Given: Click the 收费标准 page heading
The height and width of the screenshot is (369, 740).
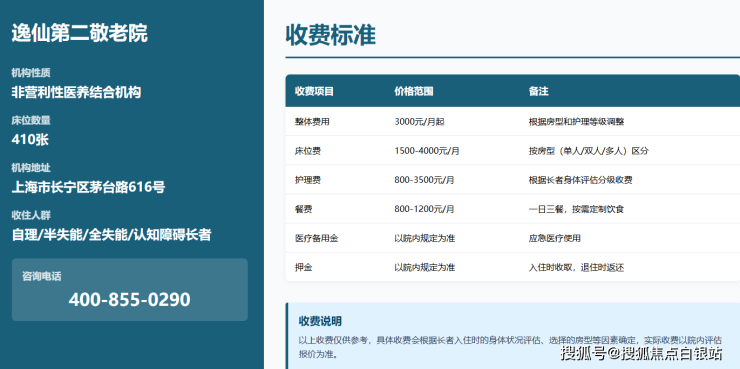Looking at the screenshot, I should coord(330,35).
